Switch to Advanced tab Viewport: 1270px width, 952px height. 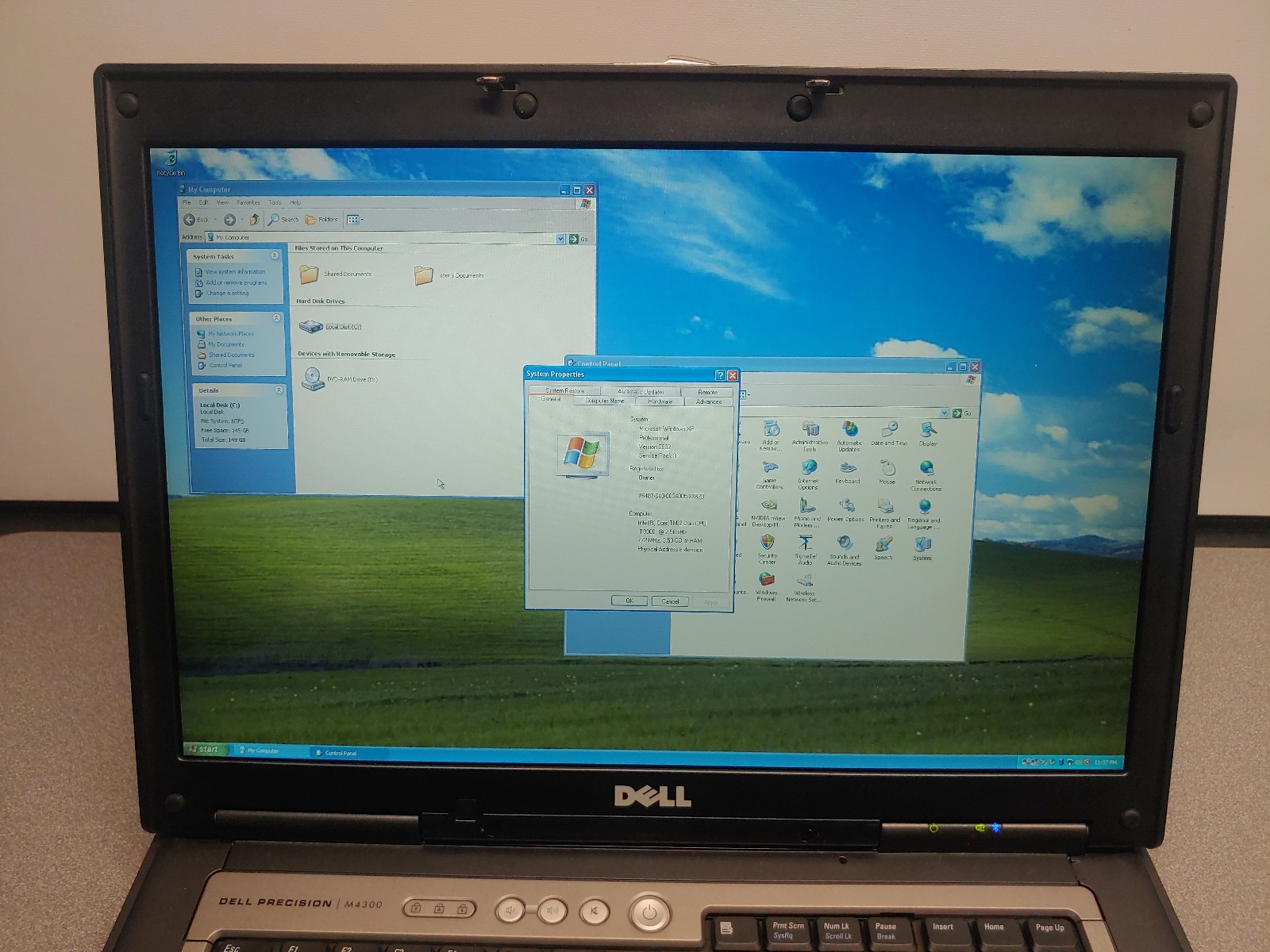click(x=709, y=401)
